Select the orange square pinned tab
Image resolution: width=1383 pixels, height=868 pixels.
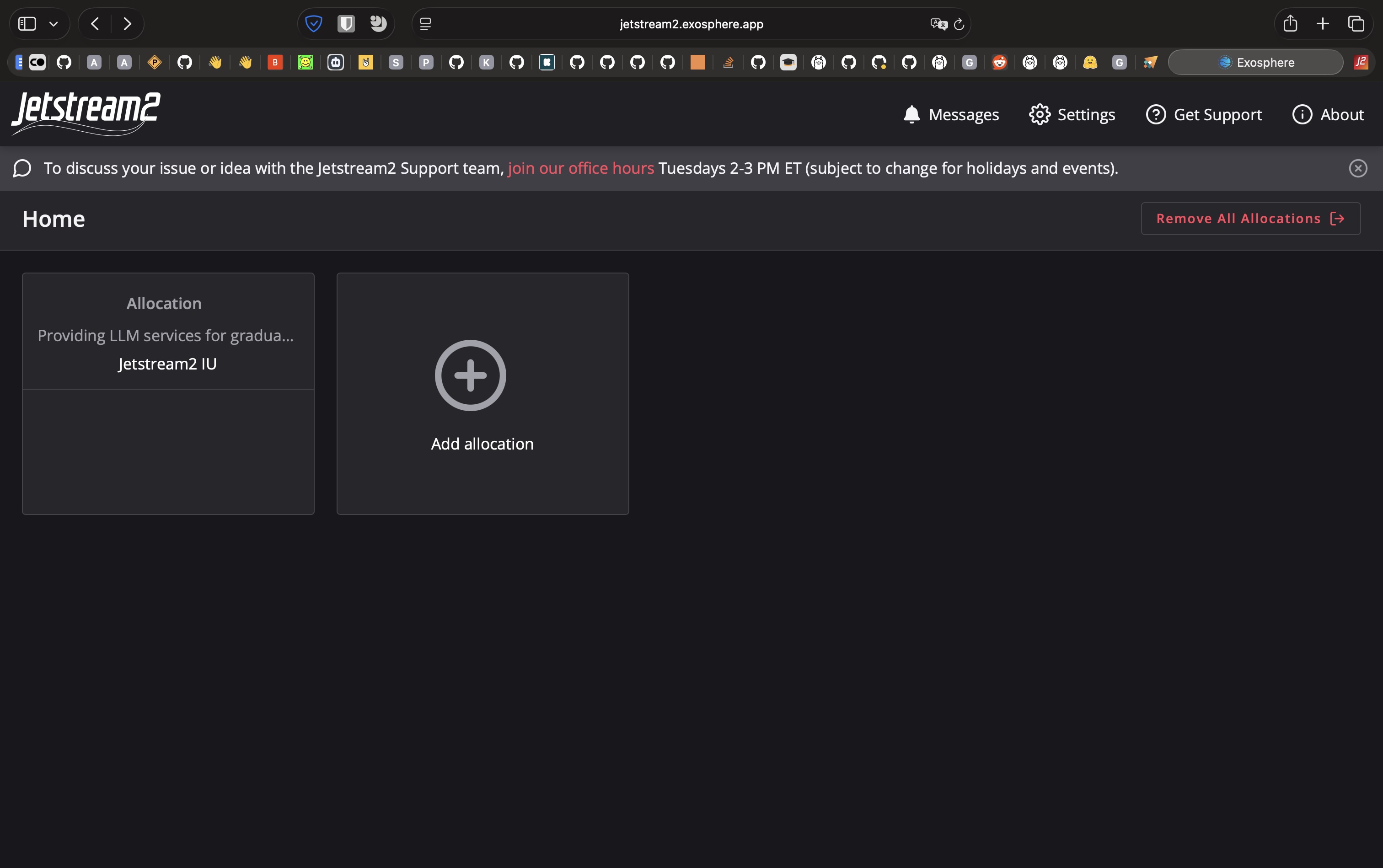[x=697, y=62]
